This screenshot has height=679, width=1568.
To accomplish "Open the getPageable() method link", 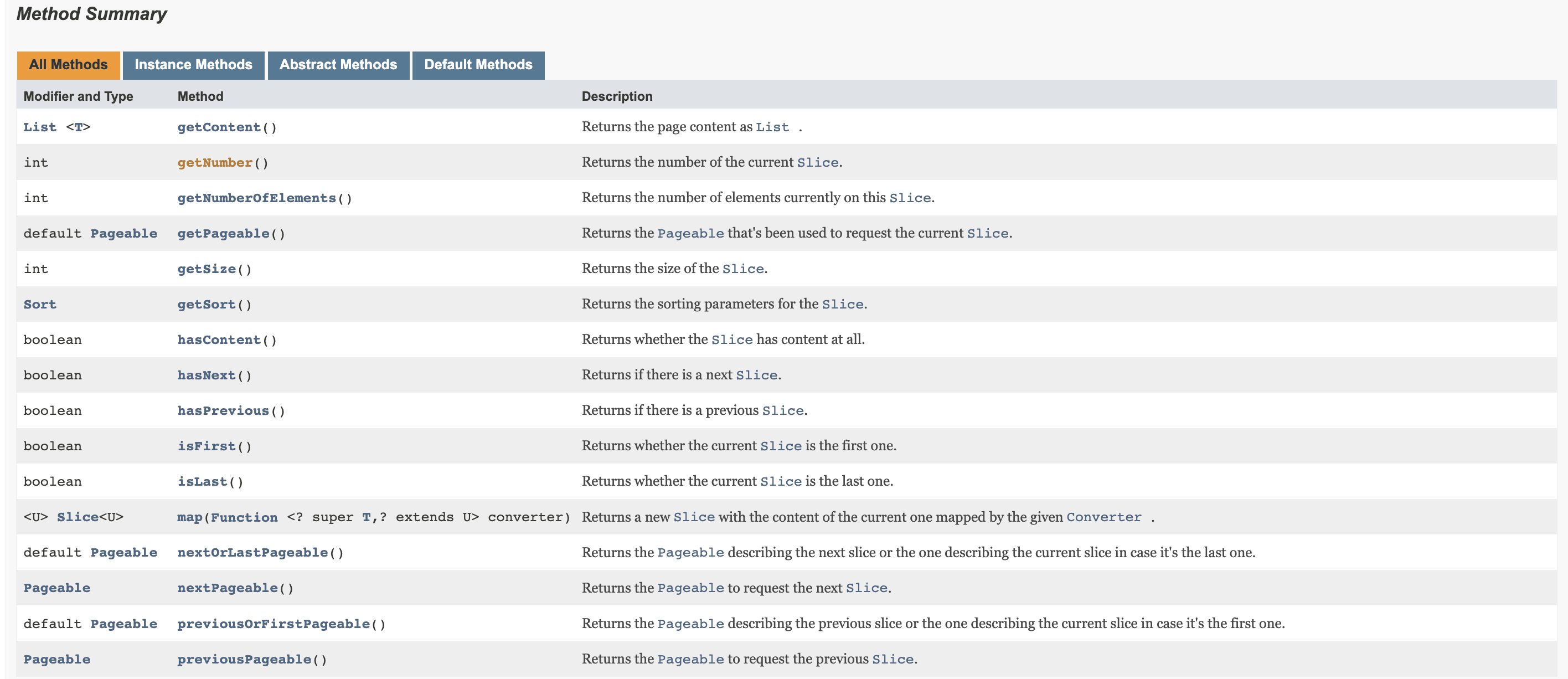I will click(223, 233).
